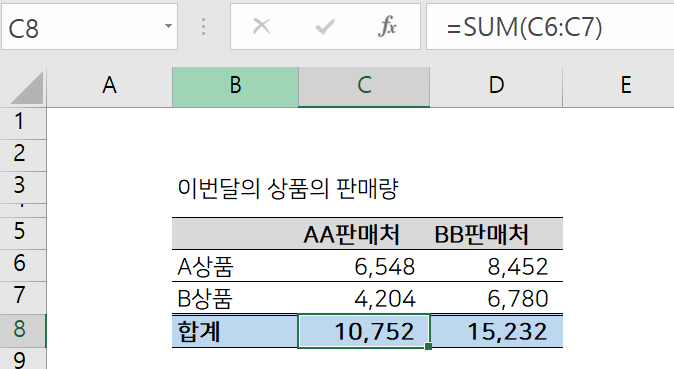This screenshot has height=369, width=674.
Task: Click the Cancel (X) formula icon
Action: (x=261, y=27)
